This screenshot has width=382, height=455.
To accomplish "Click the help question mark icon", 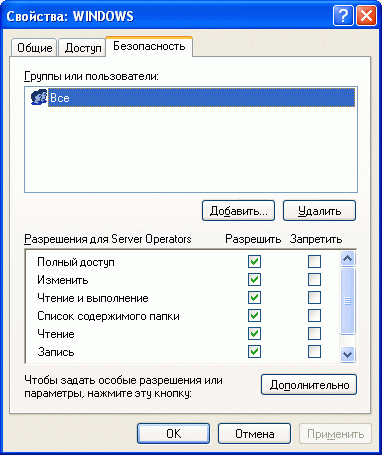I will [x=343, y=16].
